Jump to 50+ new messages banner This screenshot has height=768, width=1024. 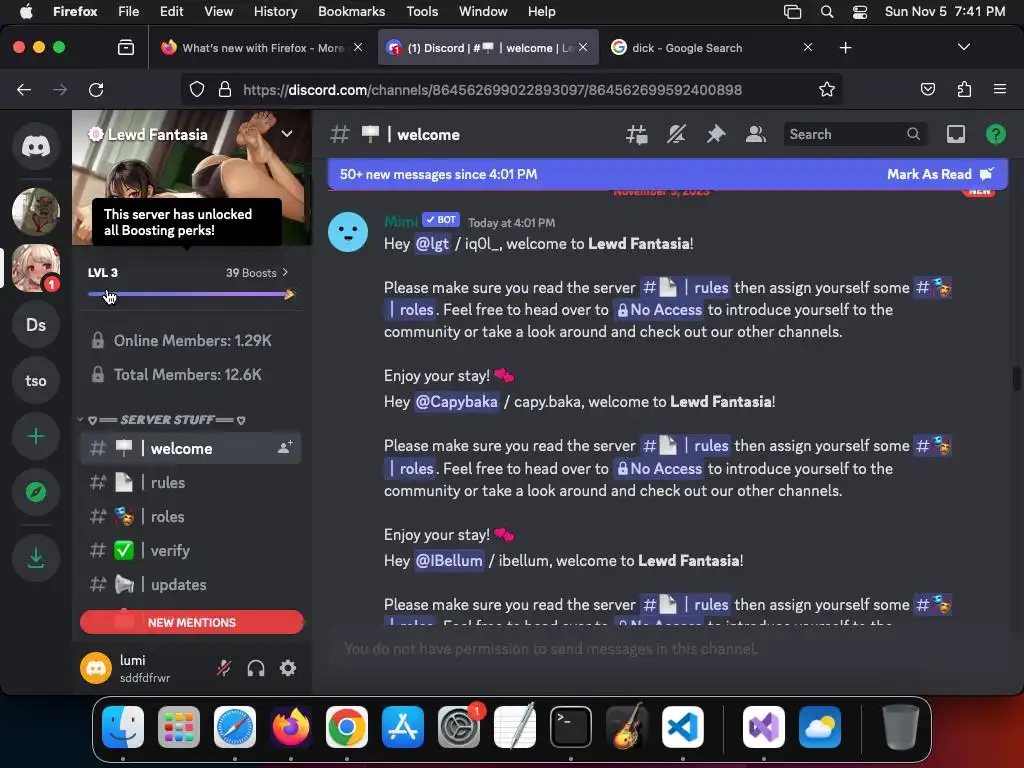[x=438, y=174]
